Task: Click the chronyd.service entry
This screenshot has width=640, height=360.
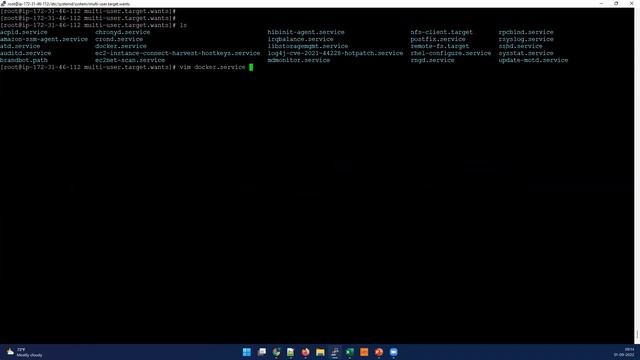Action: 122,32
